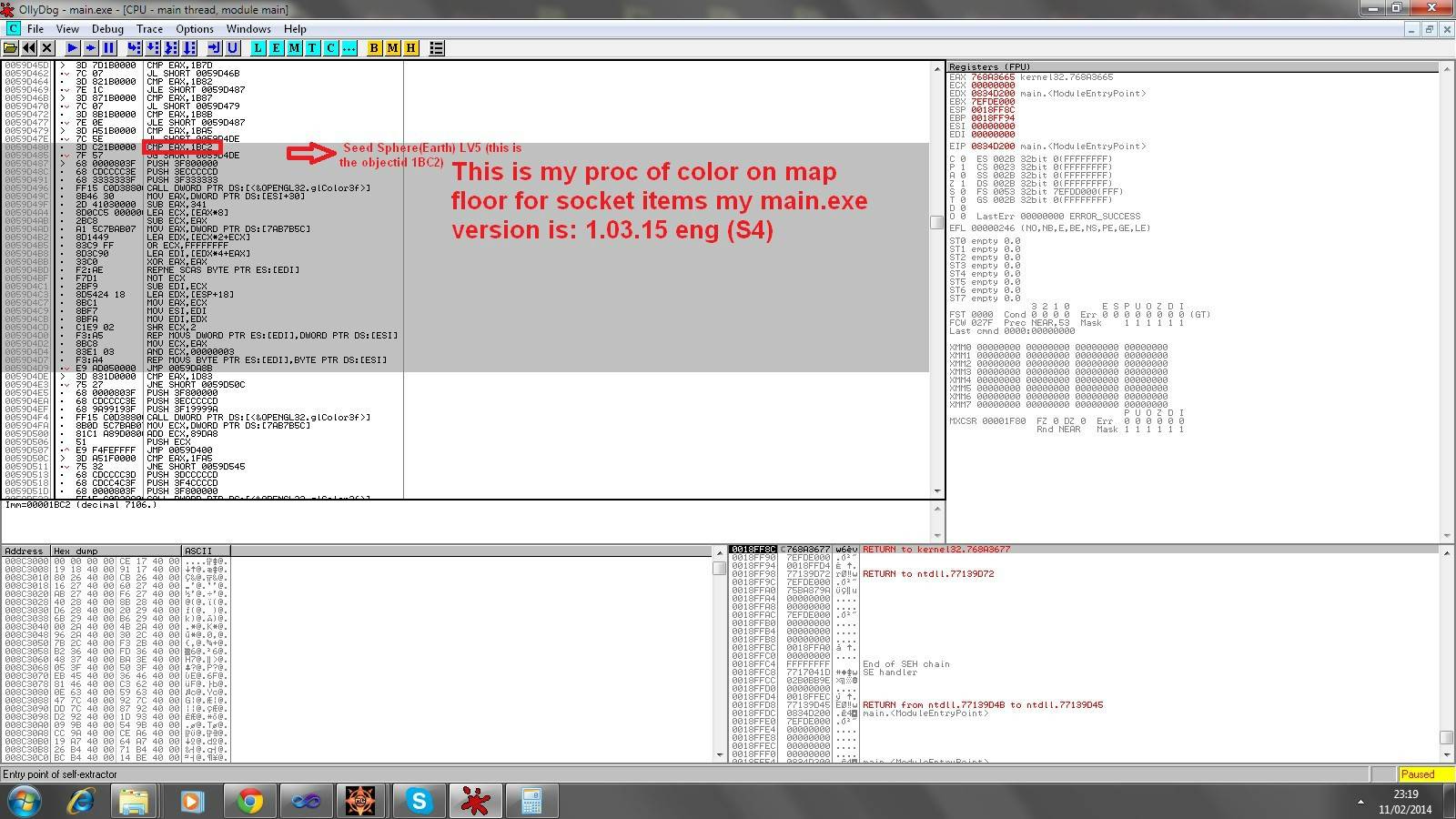Click the 'RETURN to kernel32.768A3677' stack entry
1456x819 pixels.
click(936, 549)
